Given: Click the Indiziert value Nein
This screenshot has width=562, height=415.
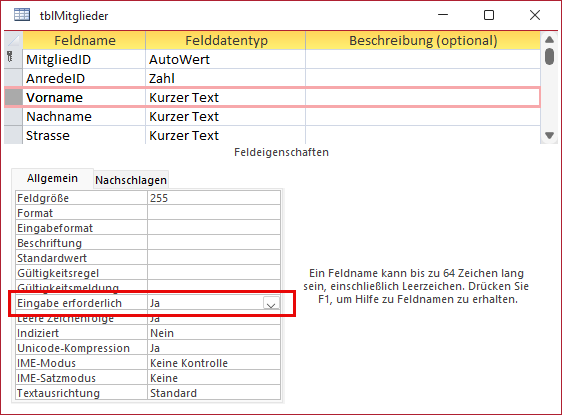Looking at the screenshot, I should tap(214, 333).
